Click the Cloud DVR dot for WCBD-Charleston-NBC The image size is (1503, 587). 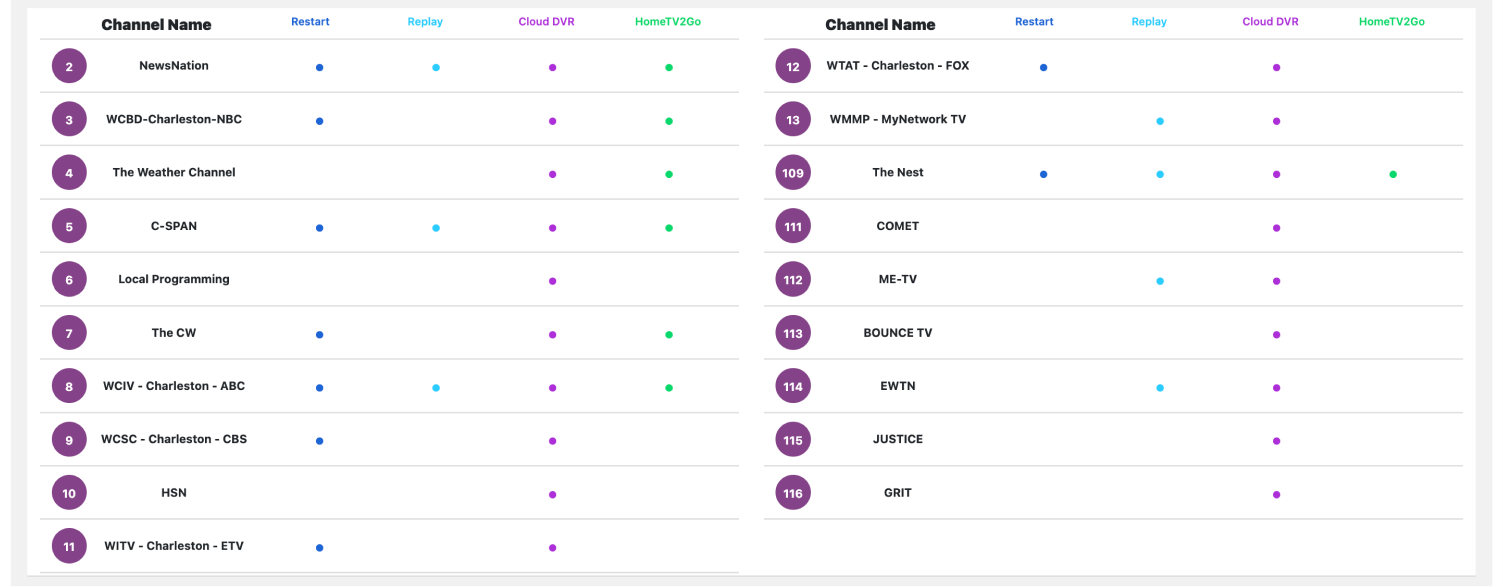(552, 121)
